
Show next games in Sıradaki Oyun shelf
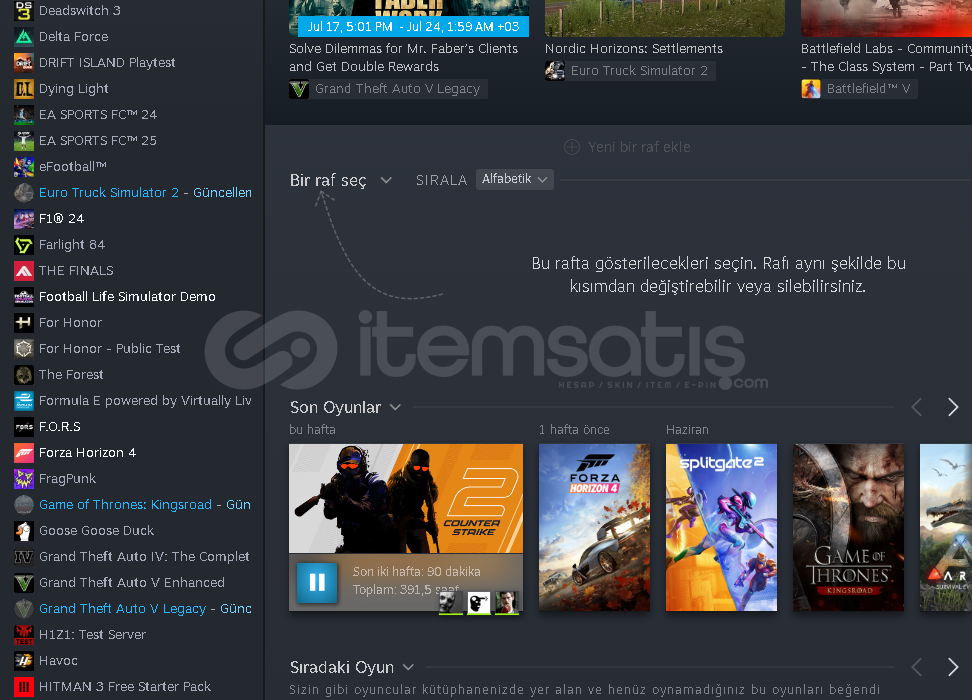point(953,667)
